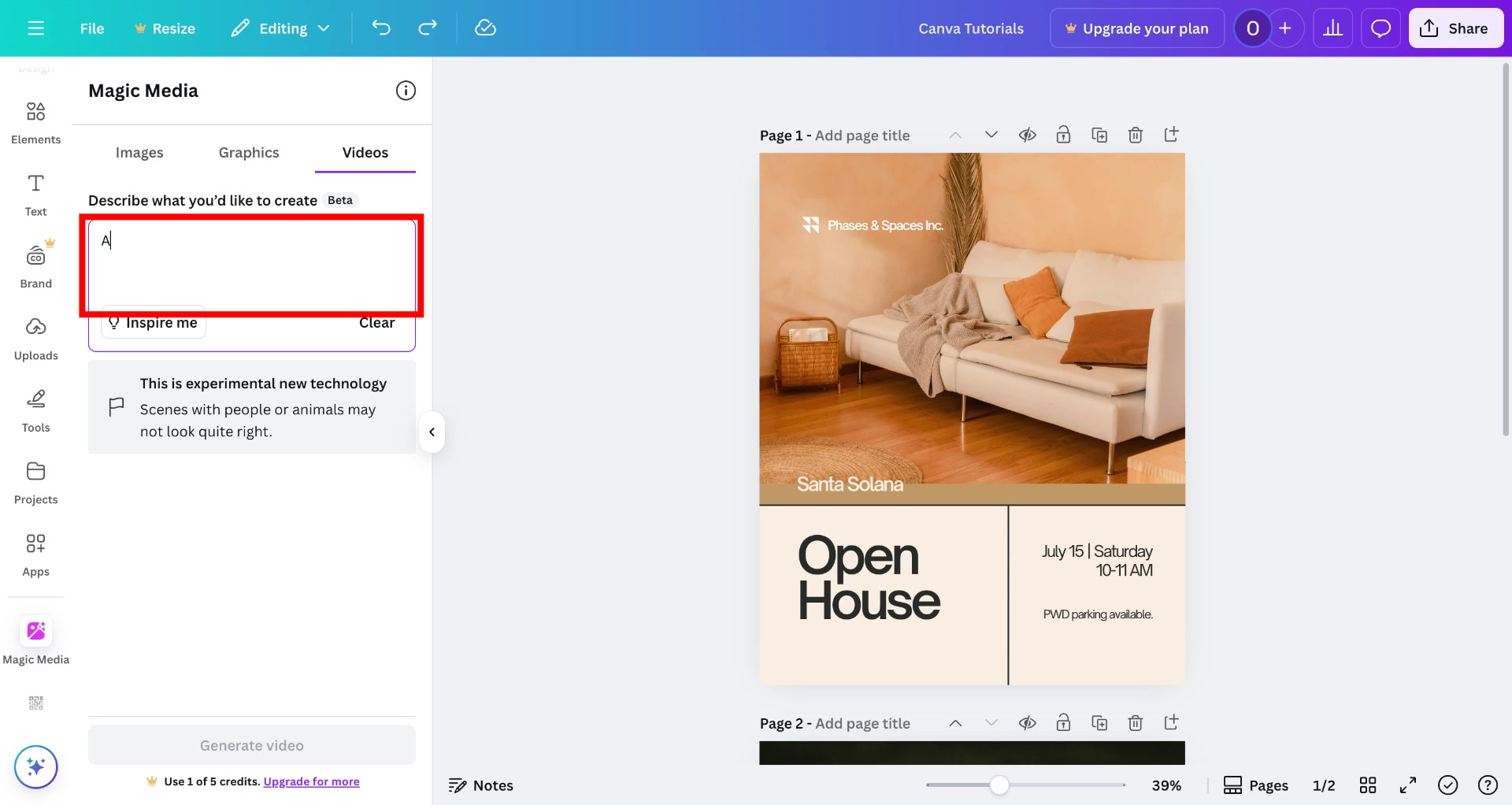Open the Editing mode dropdown

click(280, 28)
